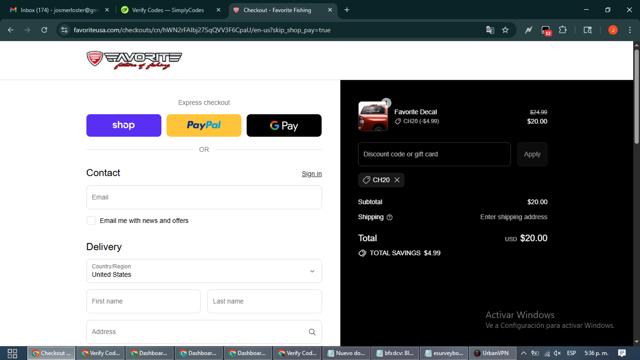Image resolution: width=640 pixels, height=360 pixels.
Task: Click Enter shipping address text
Action: click(513, 217)
